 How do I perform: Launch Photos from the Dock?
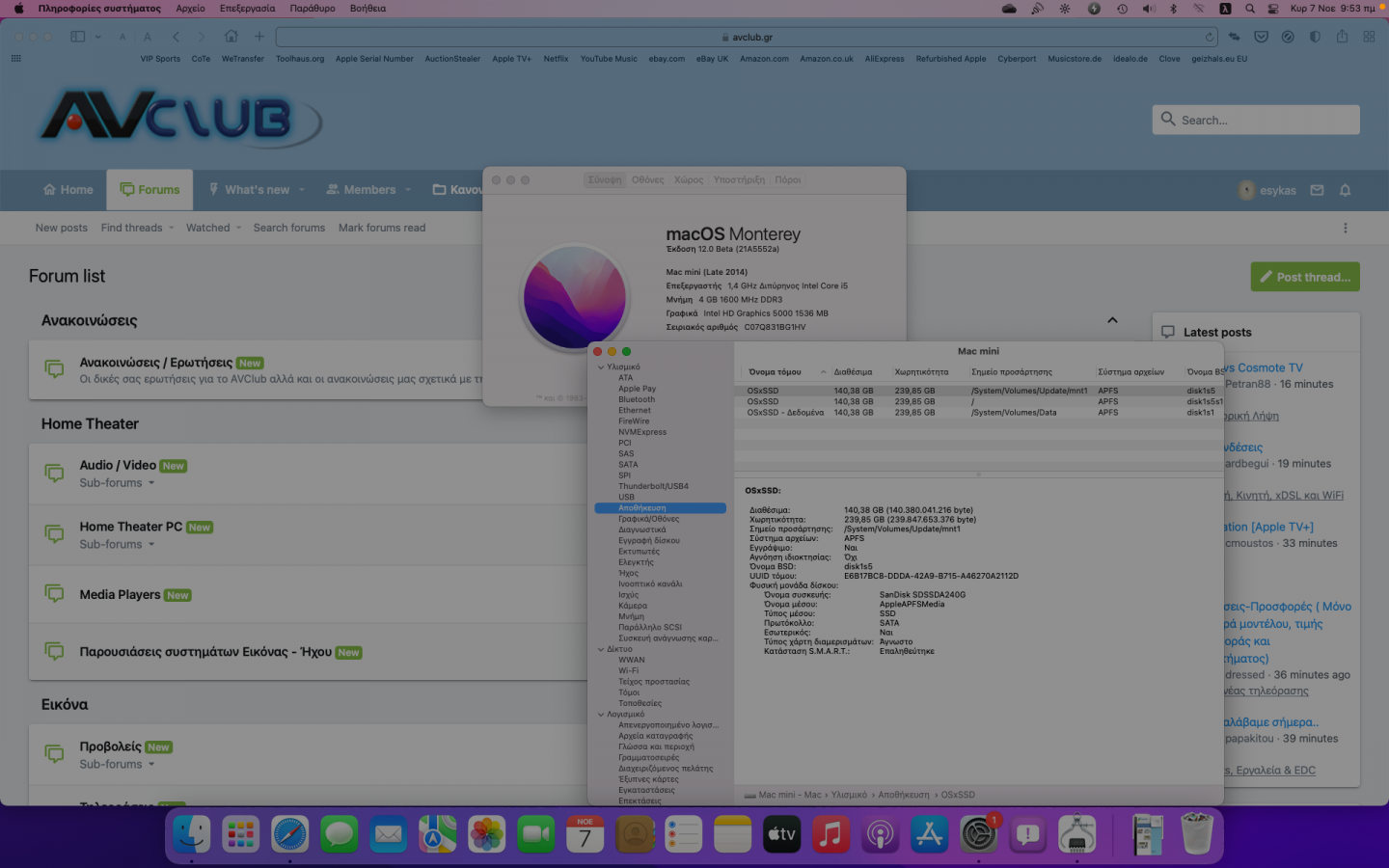486,833
